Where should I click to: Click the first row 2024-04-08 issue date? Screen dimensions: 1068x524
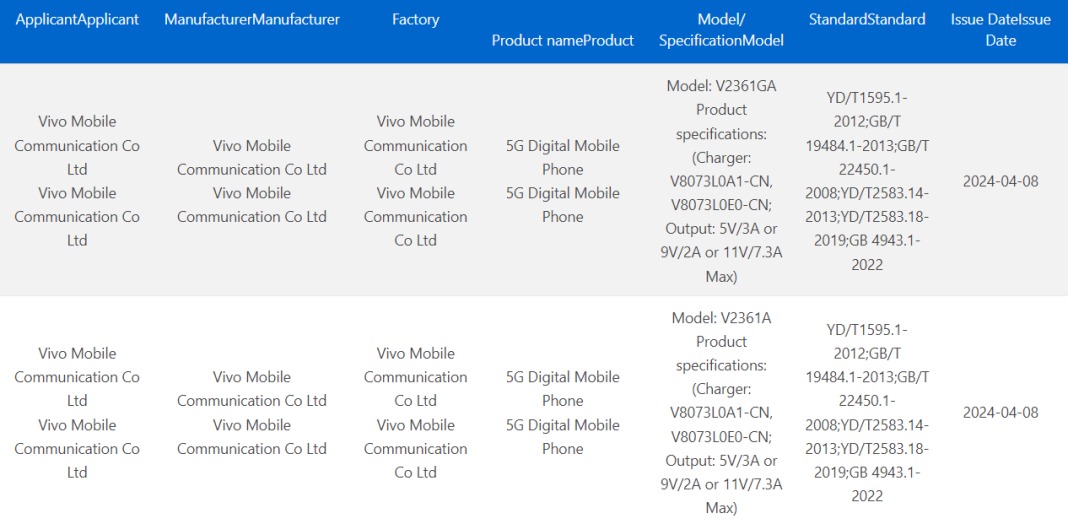pos(1001,181)
